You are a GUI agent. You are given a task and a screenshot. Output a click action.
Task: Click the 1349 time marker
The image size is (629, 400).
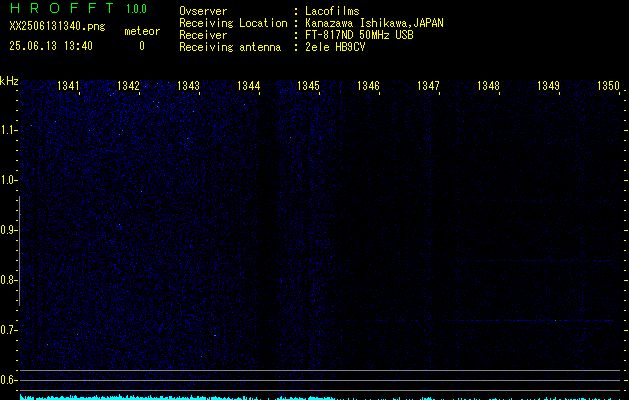548,86
